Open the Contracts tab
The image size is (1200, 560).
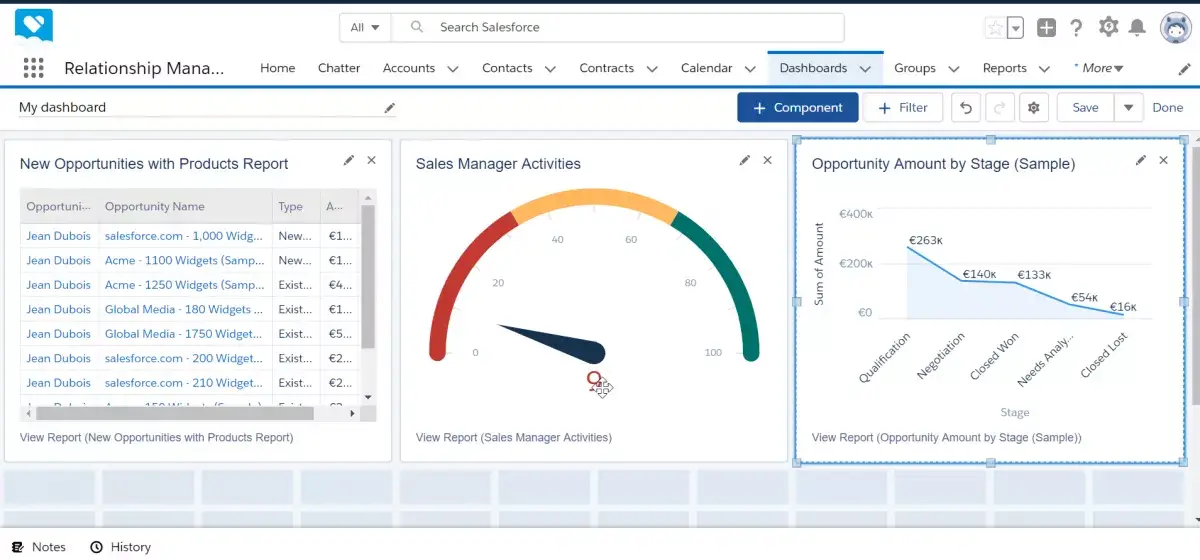[607, 68]
